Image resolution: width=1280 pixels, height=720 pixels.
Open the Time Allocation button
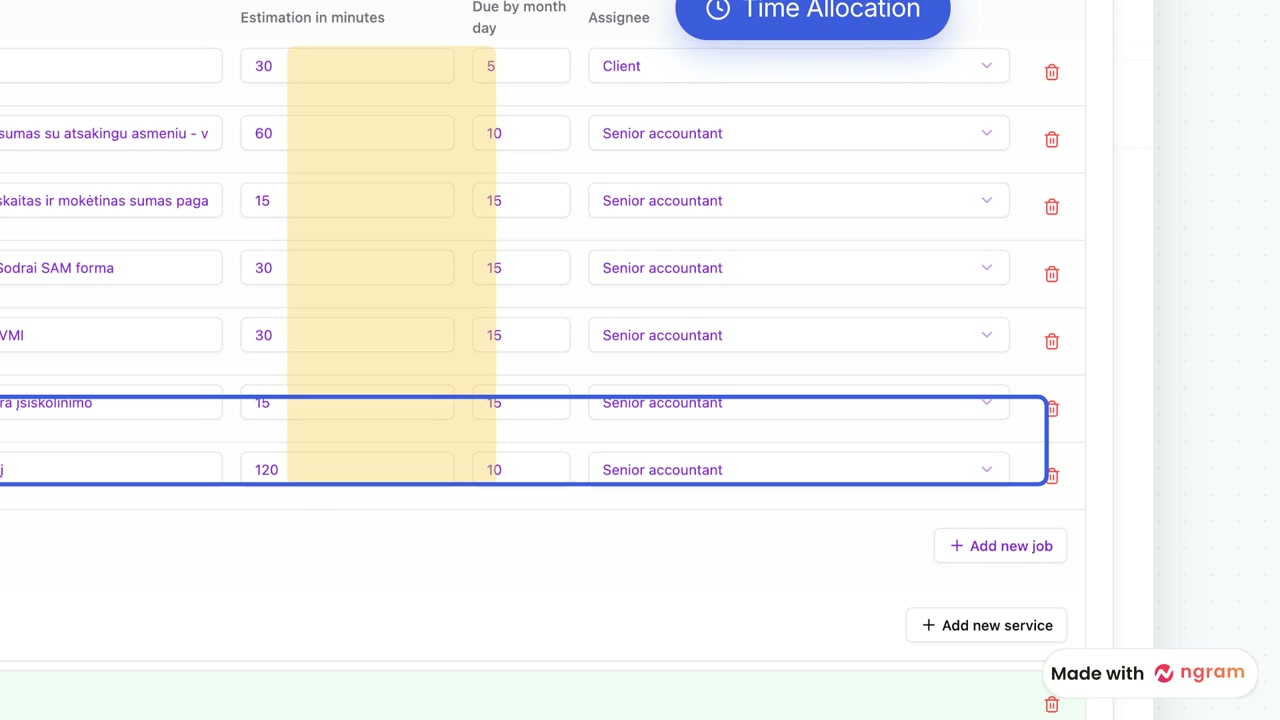pos(813,12)
